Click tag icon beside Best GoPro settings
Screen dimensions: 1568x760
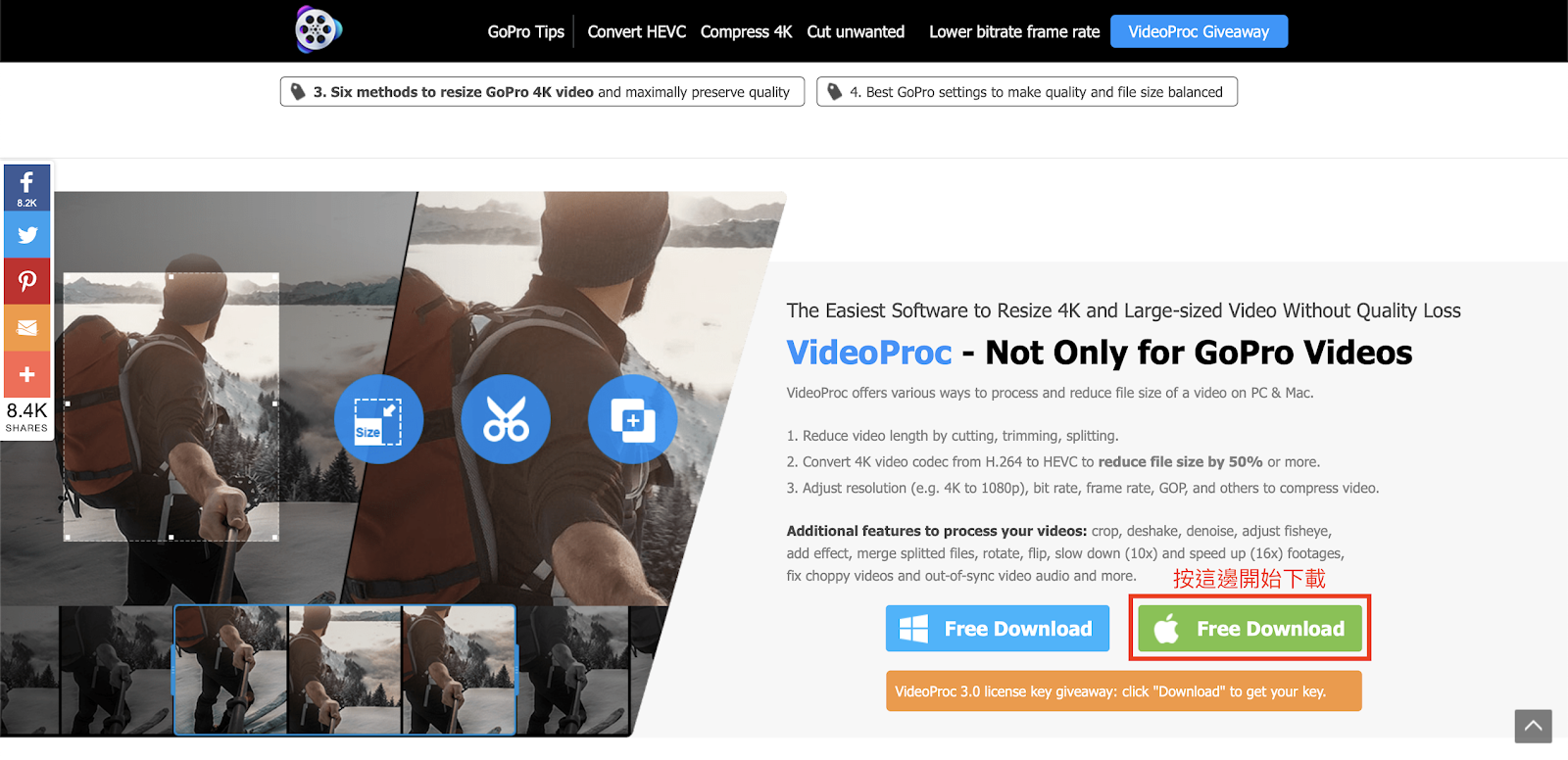(835, 92)
